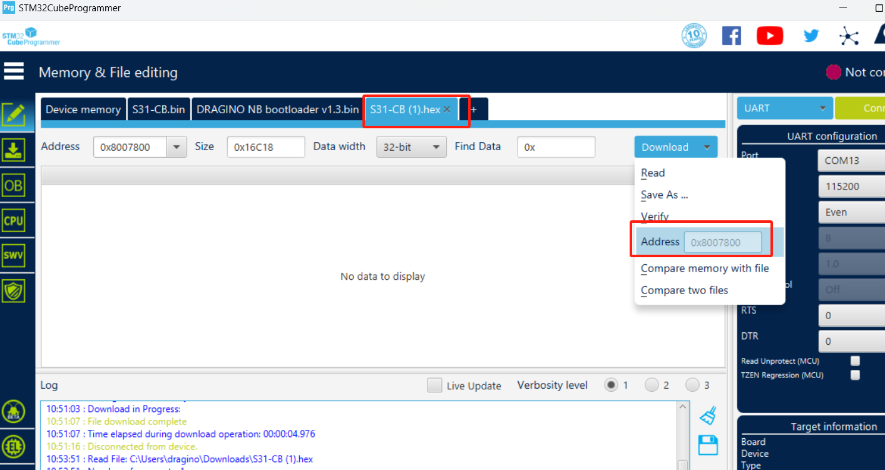Image resolution: width=885 pixels, height=470 pixels.
Task: Click the Find Data input field
Action: [556, 147]
